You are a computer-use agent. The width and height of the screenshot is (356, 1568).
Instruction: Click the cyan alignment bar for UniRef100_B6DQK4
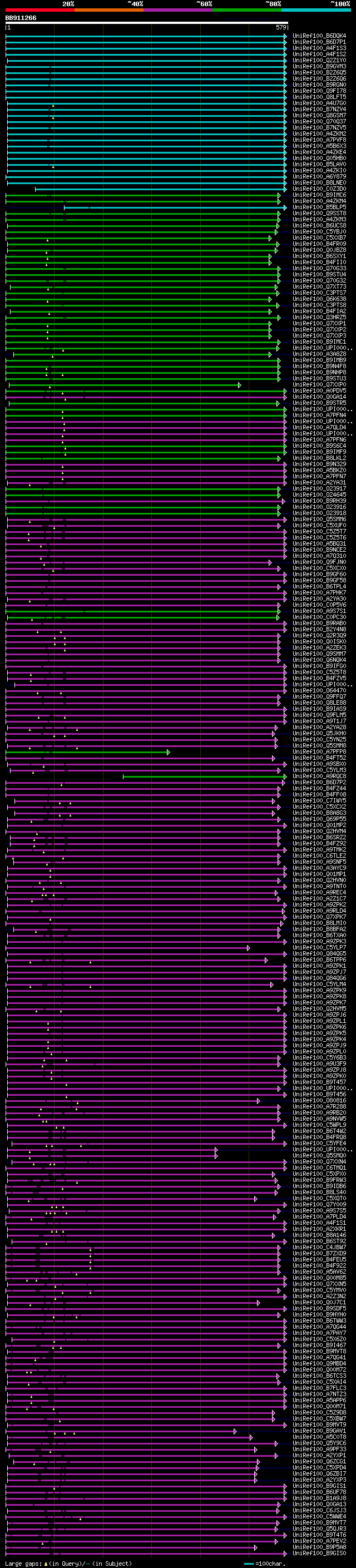coord(146,36)
